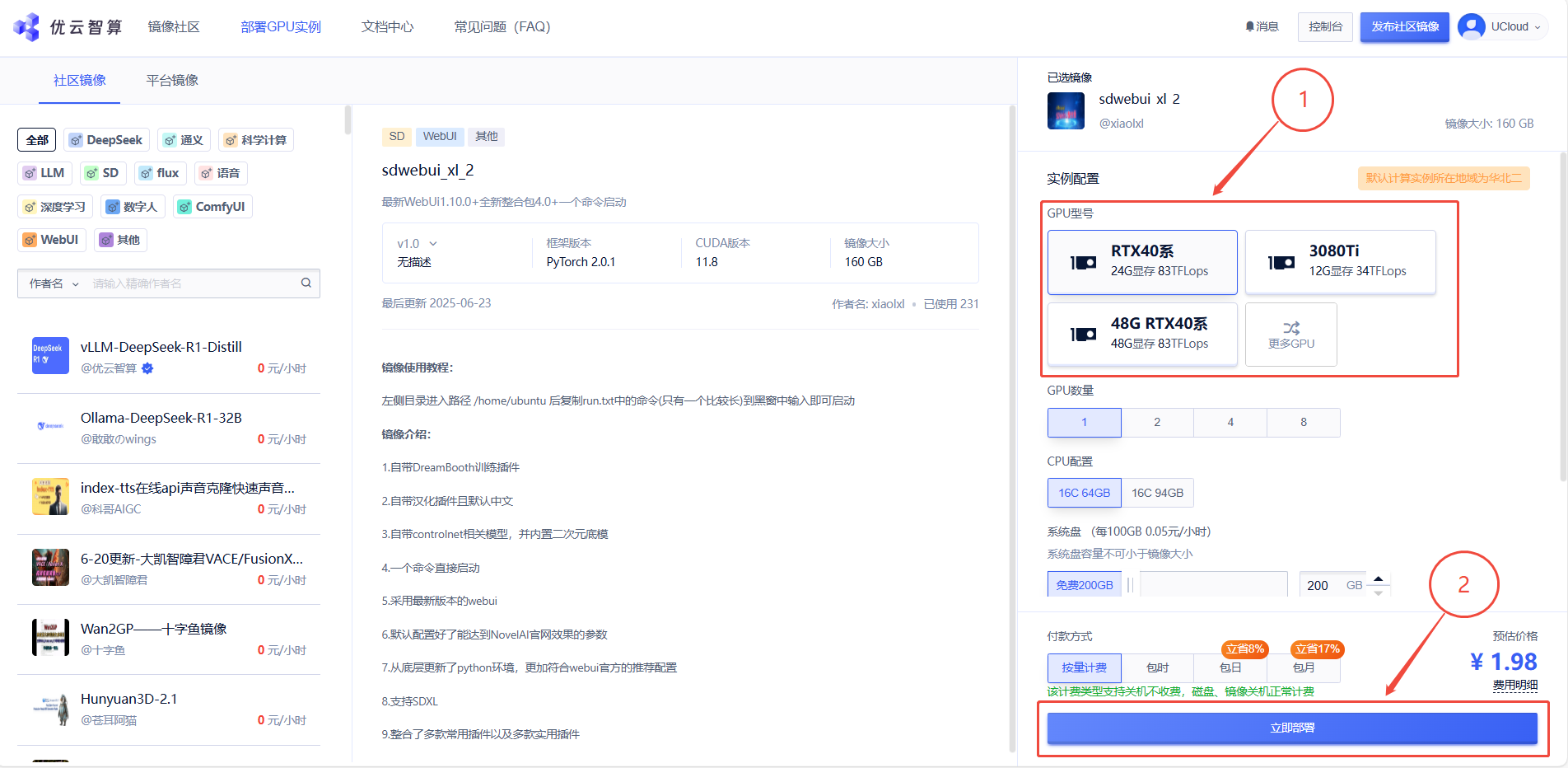This screenshot has width=1568, height=768.
Task: Click the 发布社区镜像 button
Action: (1405, 27)
